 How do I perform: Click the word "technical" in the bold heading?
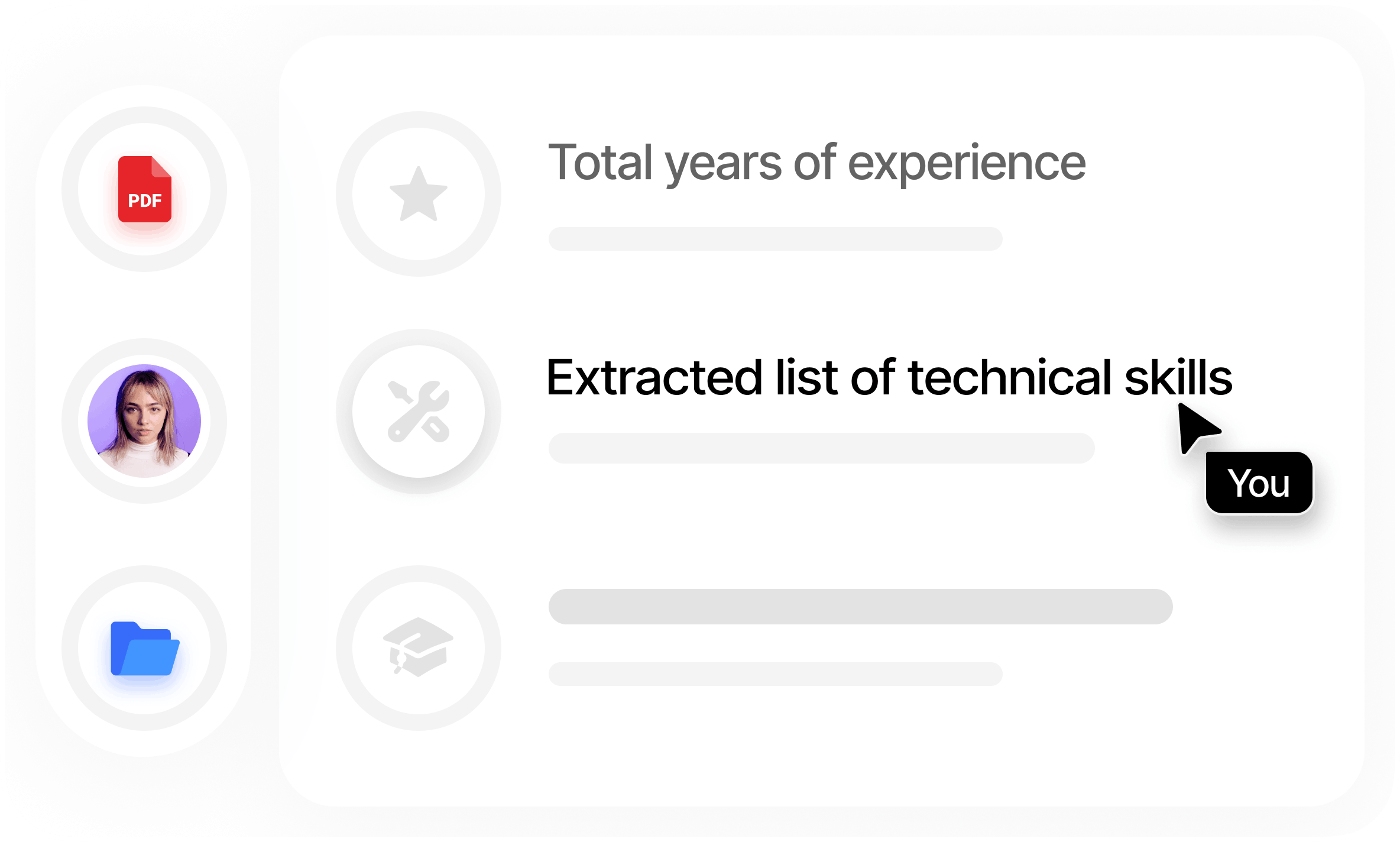pyautogui.click(x=1010, y=377)
